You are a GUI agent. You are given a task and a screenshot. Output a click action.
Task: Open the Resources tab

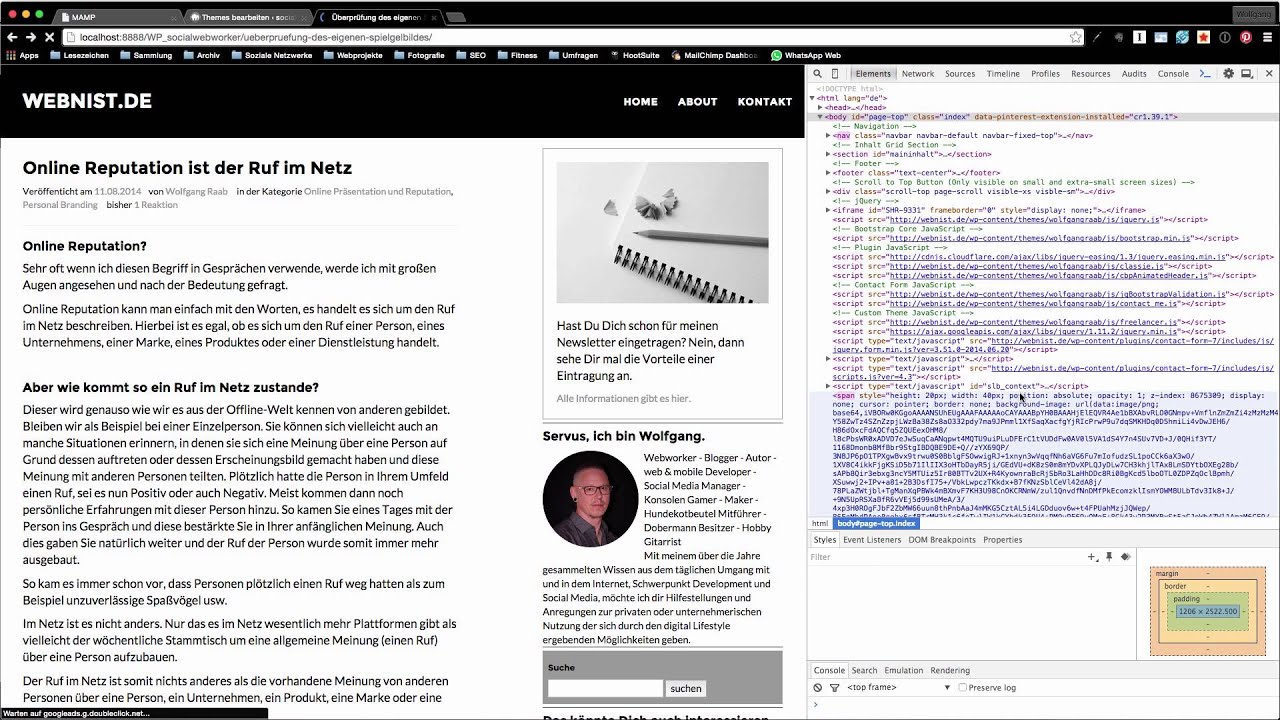point(1090,74)
